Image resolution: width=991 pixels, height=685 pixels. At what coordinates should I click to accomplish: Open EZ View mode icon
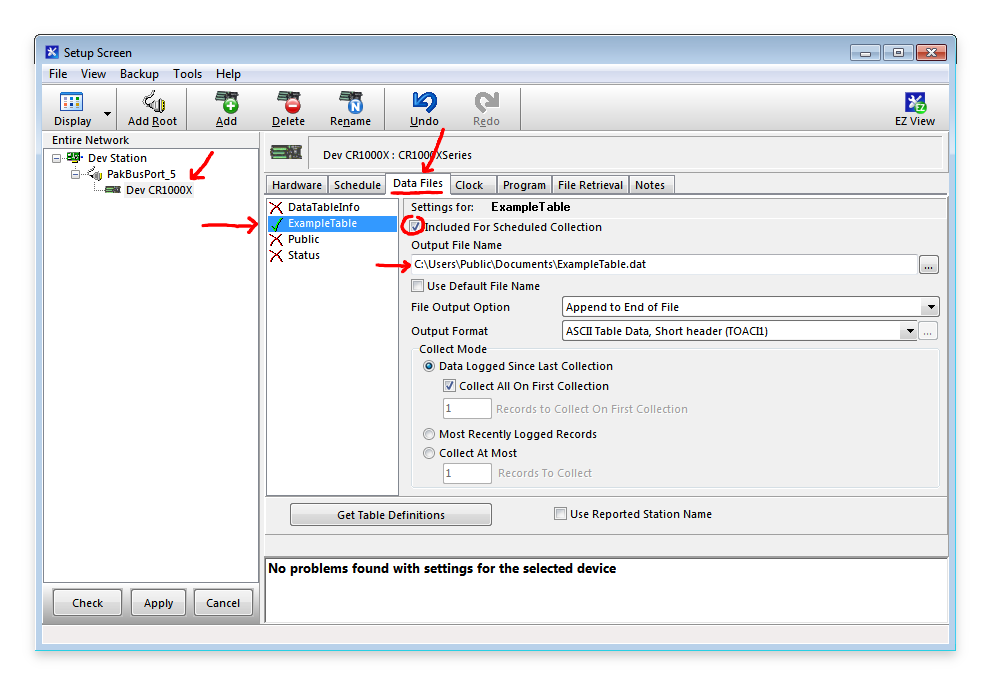pyautogui.click(x=914, y=103)
